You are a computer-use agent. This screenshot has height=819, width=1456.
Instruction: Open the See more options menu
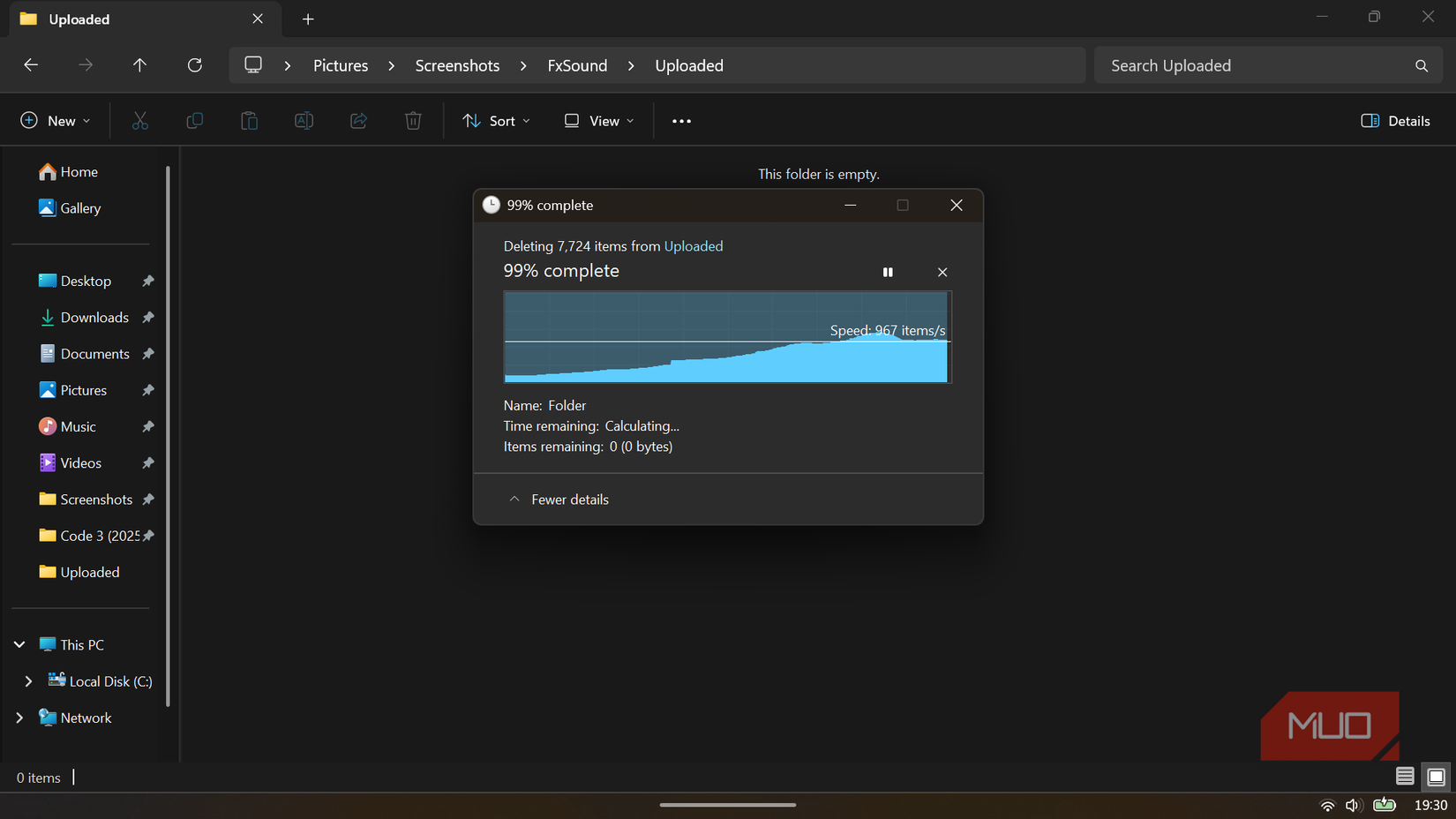point(682,121)
